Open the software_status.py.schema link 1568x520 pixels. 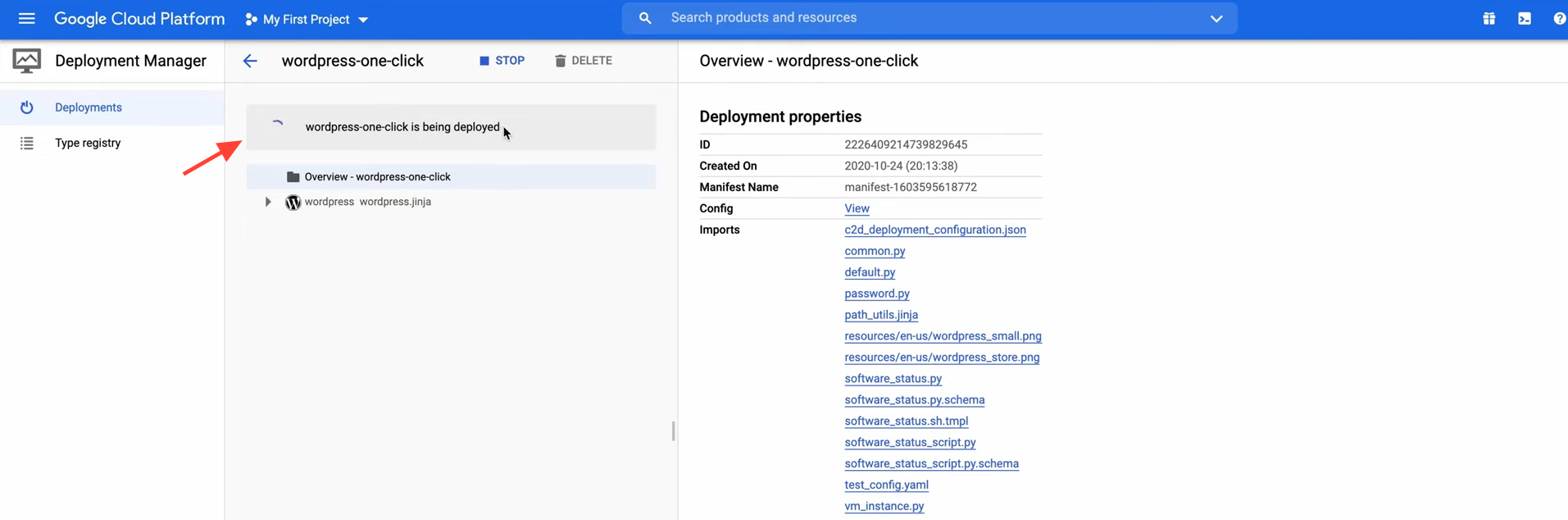[915, 400]
